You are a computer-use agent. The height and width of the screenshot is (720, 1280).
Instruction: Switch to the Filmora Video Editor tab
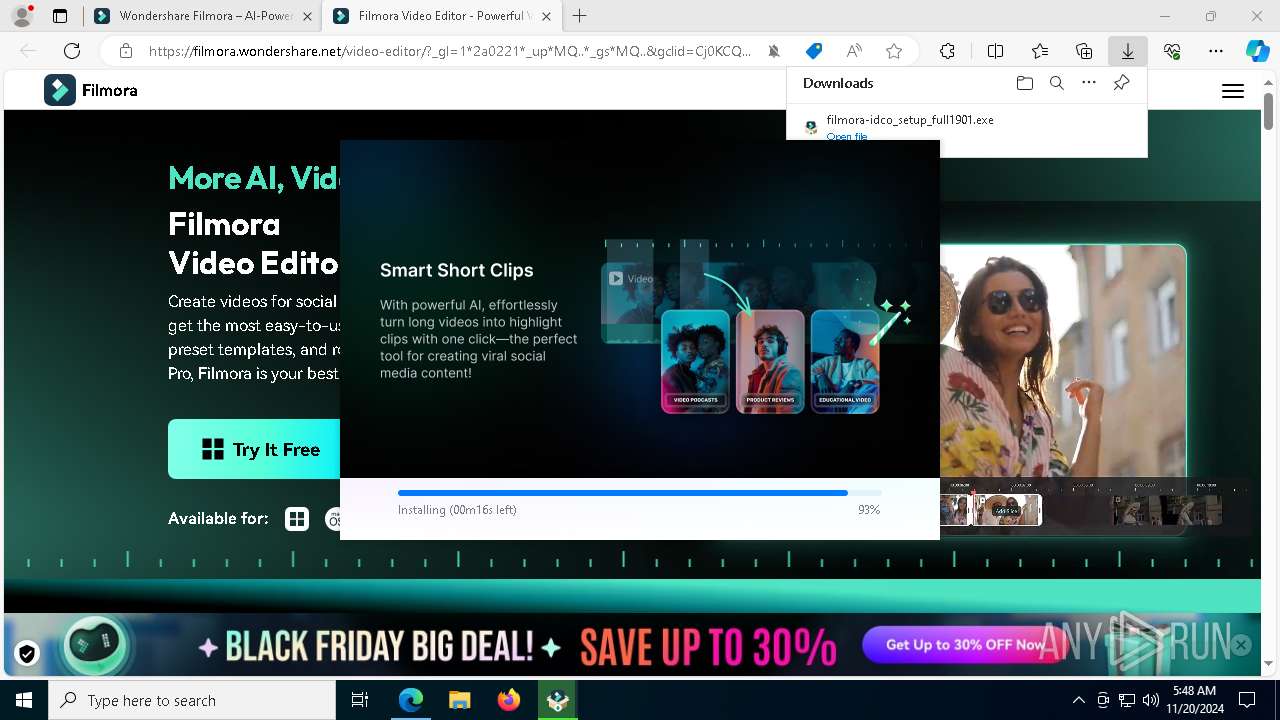441,16
